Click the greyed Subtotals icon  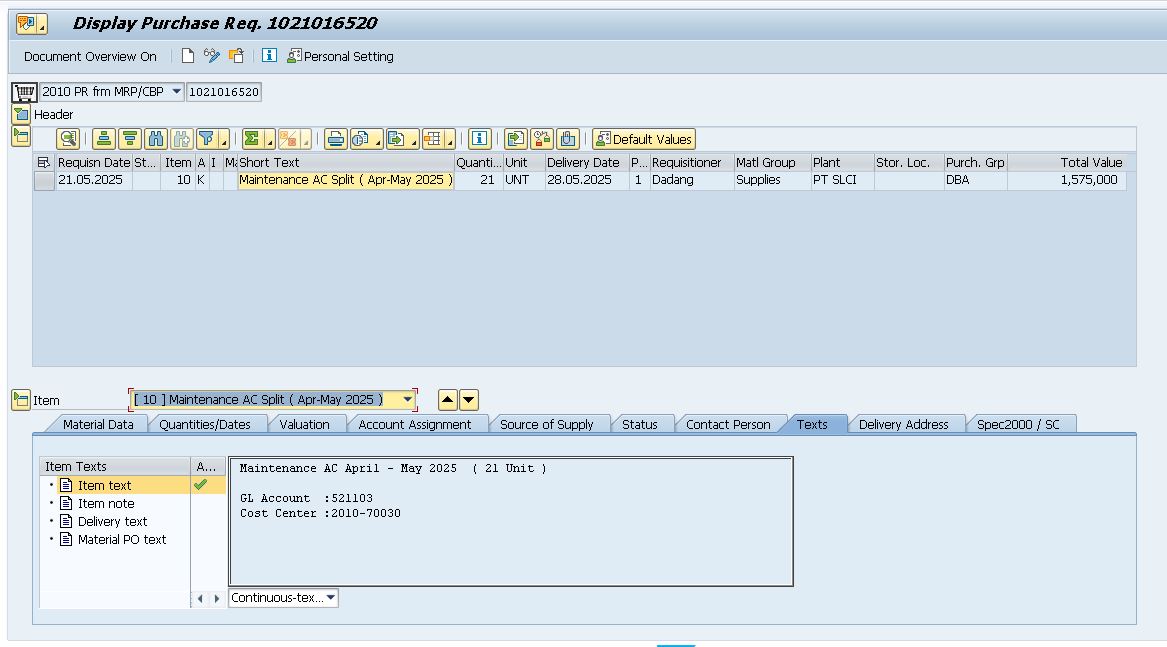point(288,139)
